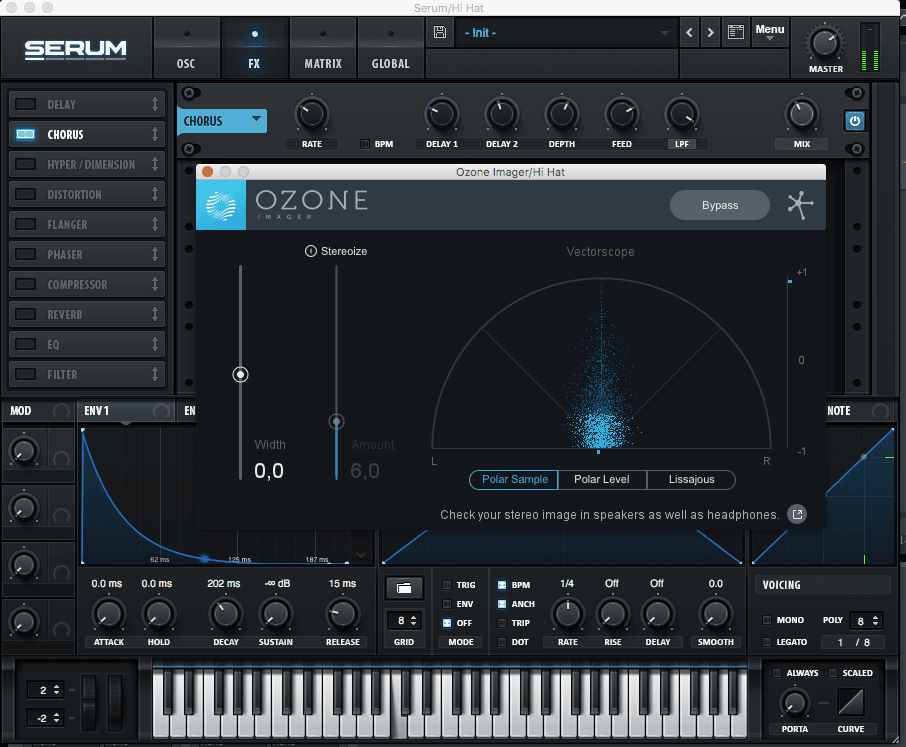Open external link icon beside stereo tip
This screenshot has height=747, width=906.
click(797, 514)
